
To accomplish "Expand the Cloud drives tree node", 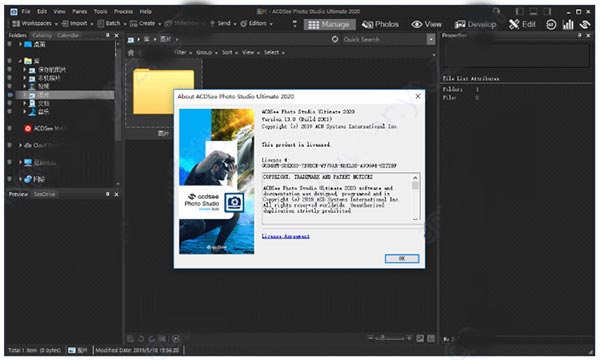I will tap(20, 145).
